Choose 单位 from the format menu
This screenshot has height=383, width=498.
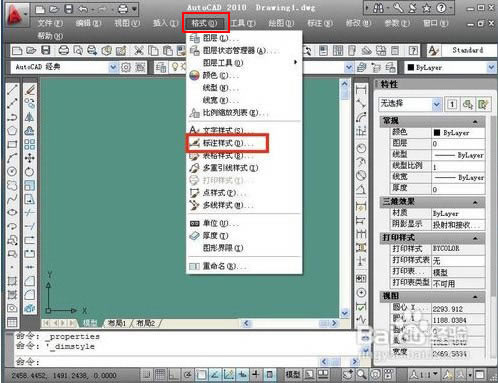point(243,223)
